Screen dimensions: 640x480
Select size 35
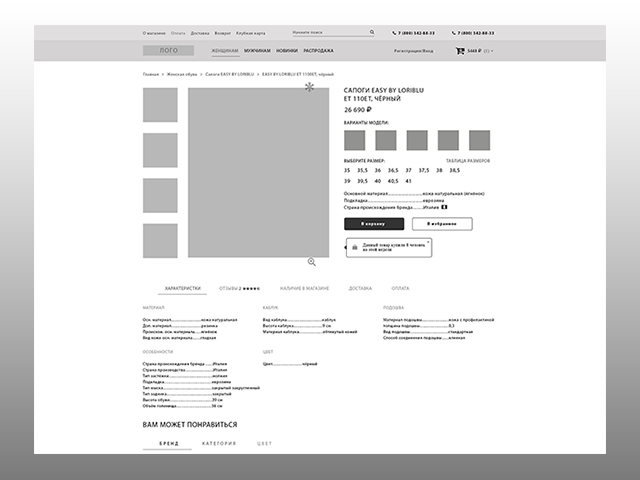tap(347, 171)
